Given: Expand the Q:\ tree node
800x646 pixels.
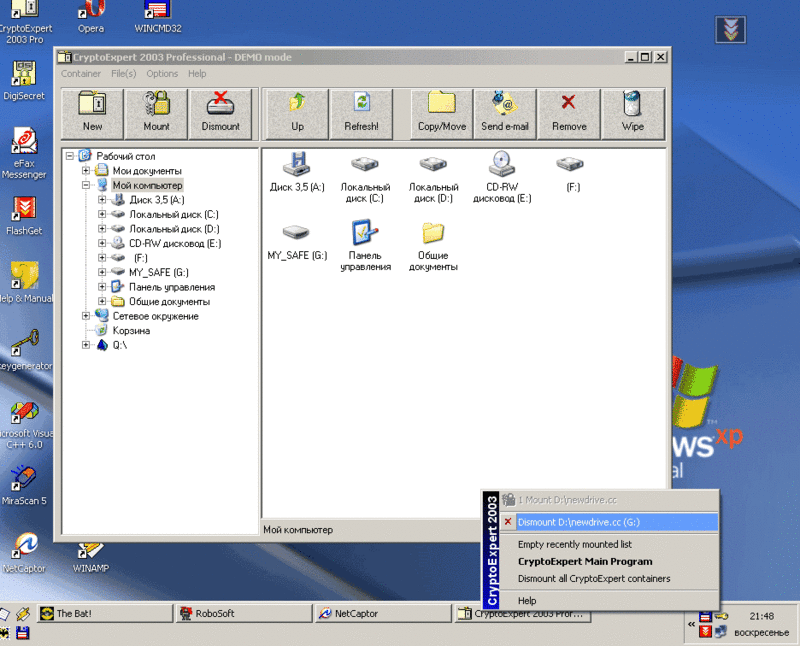Looking at the screenshot, I should point(86,345).
